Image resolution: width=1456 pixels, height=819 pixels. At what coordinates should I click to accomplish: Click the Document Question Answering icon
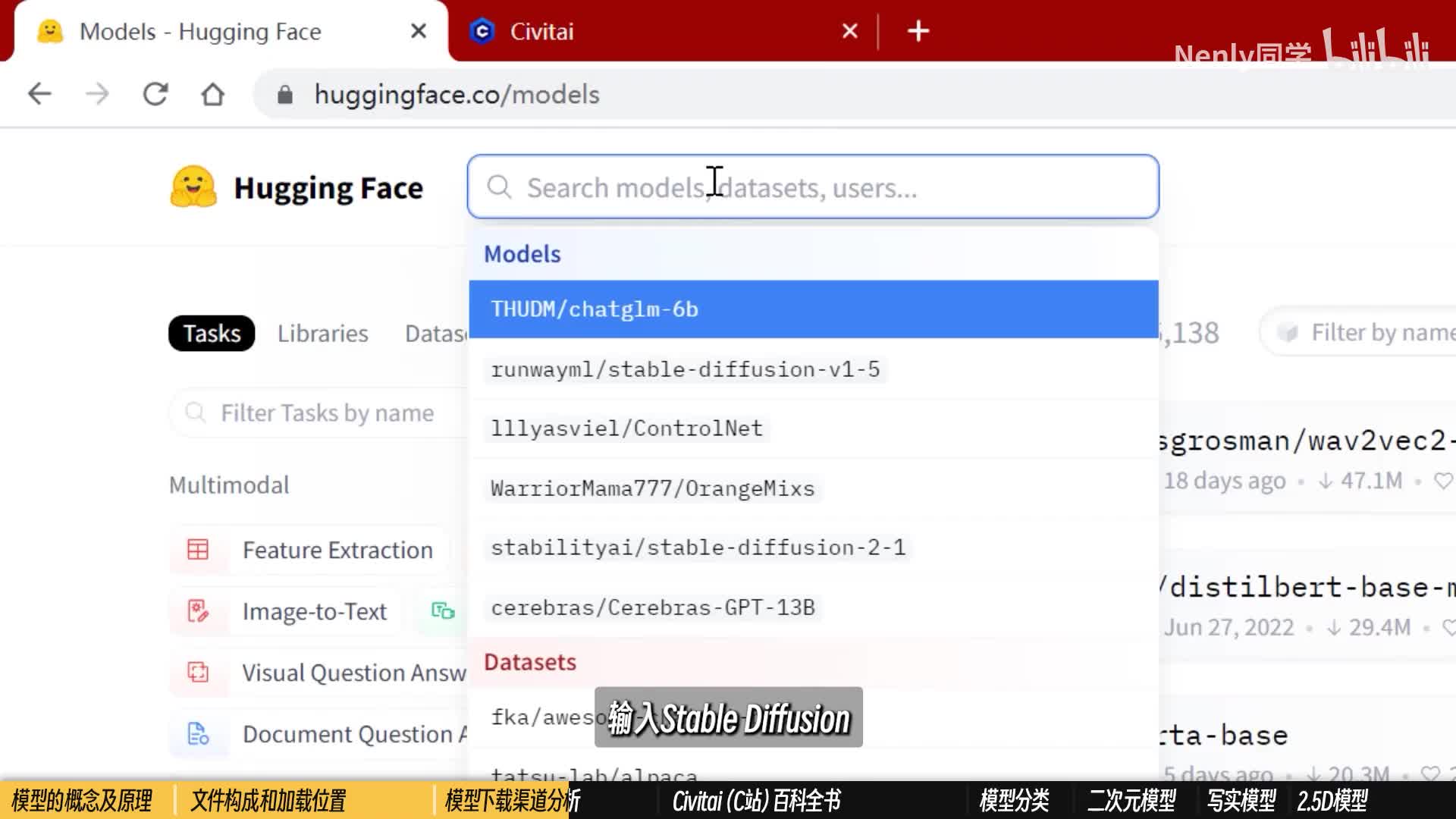coord(198,734)
